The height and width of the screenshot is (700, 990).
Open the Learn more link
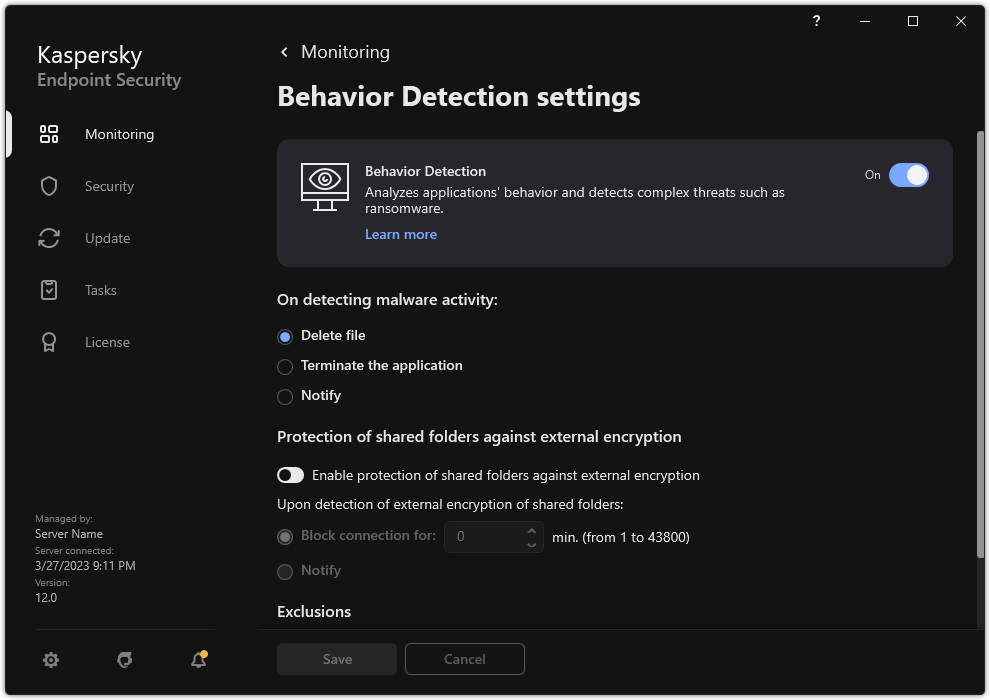pos(400,234)
